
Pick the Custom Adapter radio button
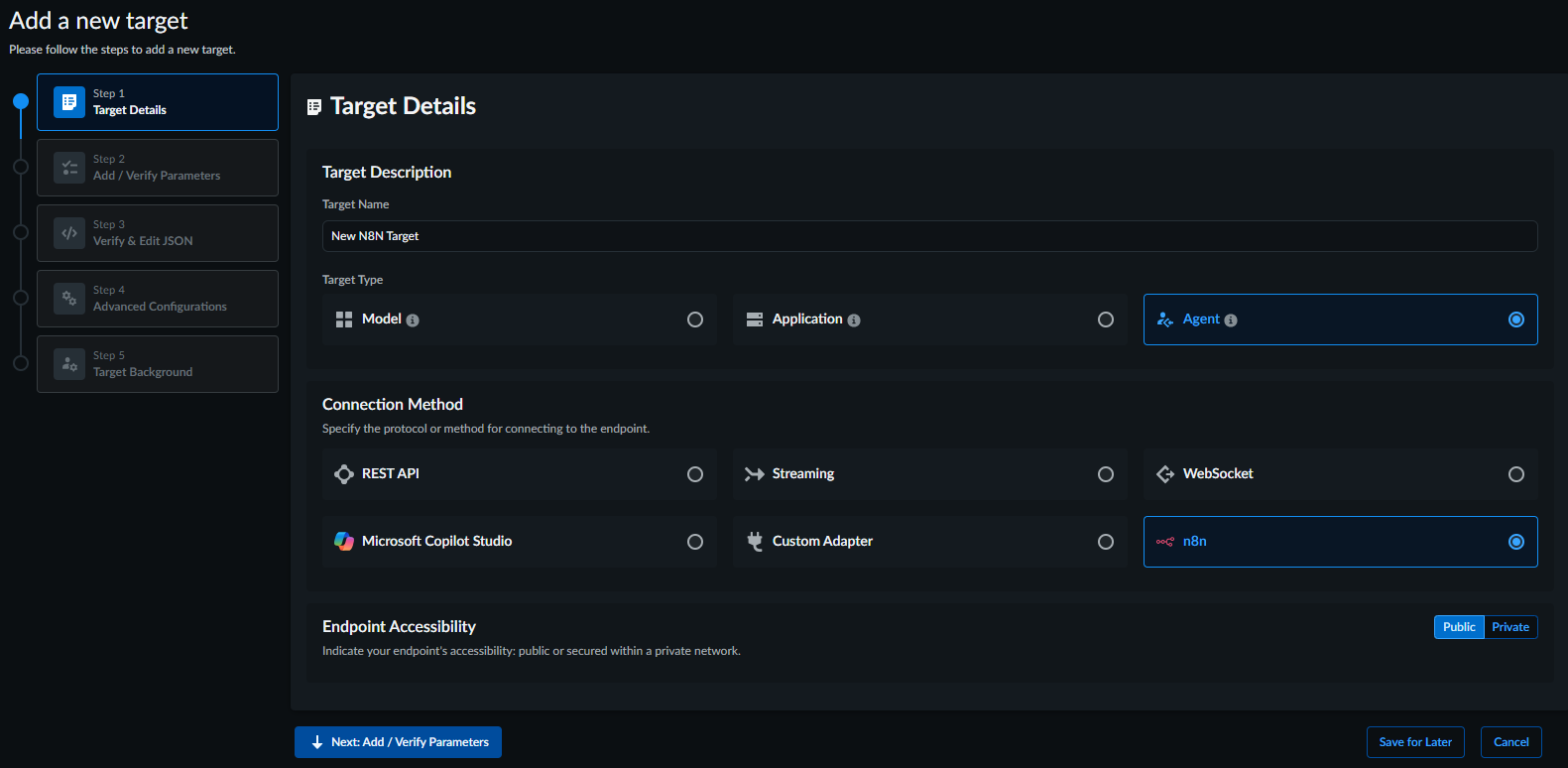click(1106, 542)
